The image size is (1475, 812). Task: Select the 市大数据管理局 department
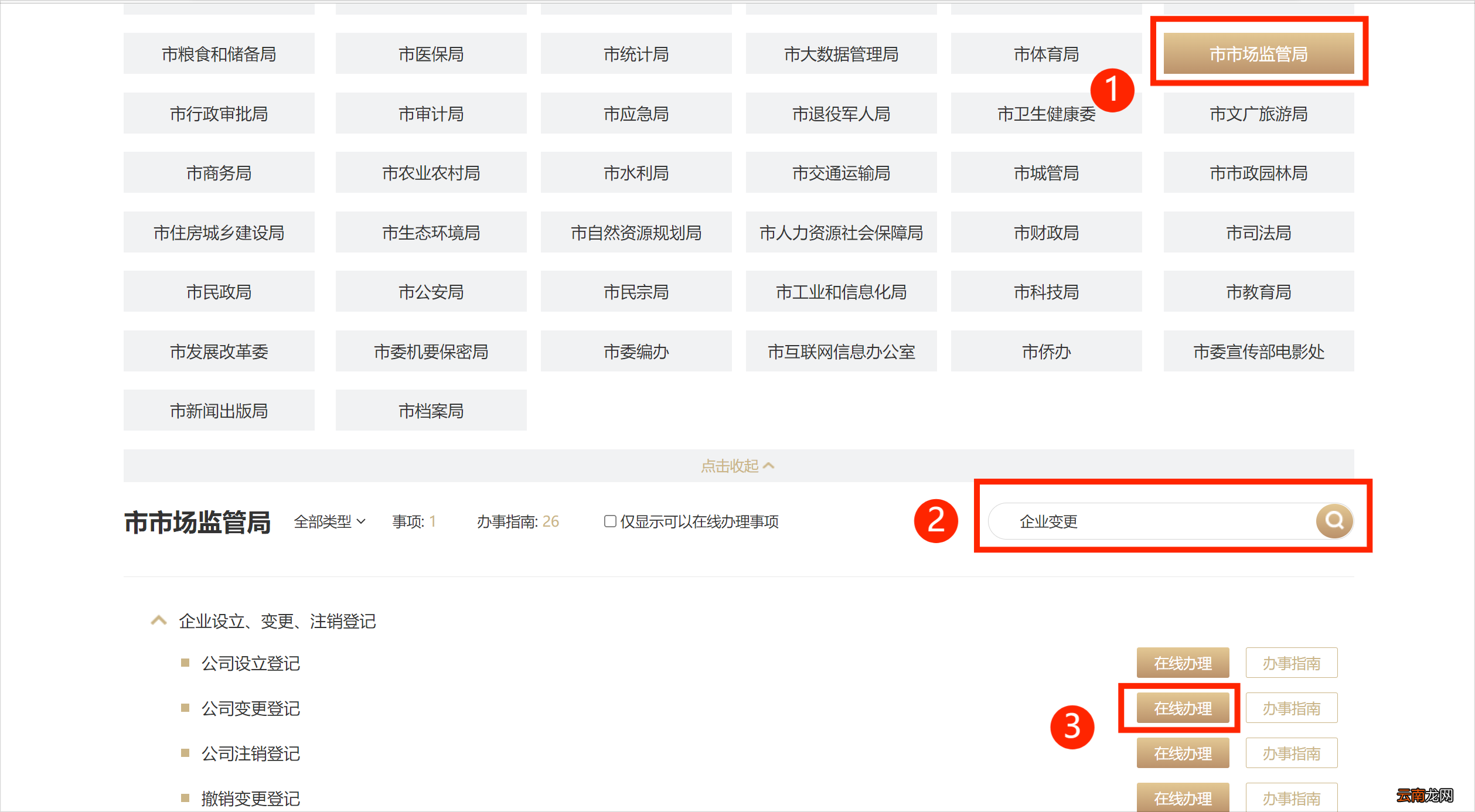point(842,53)
